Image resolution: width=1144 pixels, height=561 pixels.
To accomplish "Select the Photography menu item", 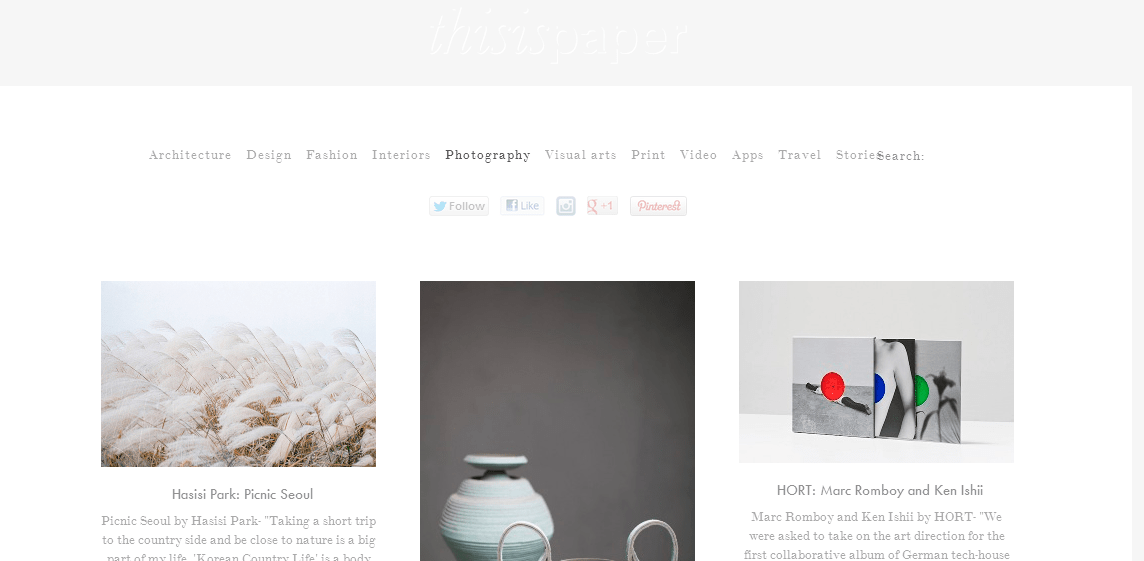I will pyautogui.click(x=487, y=155).
